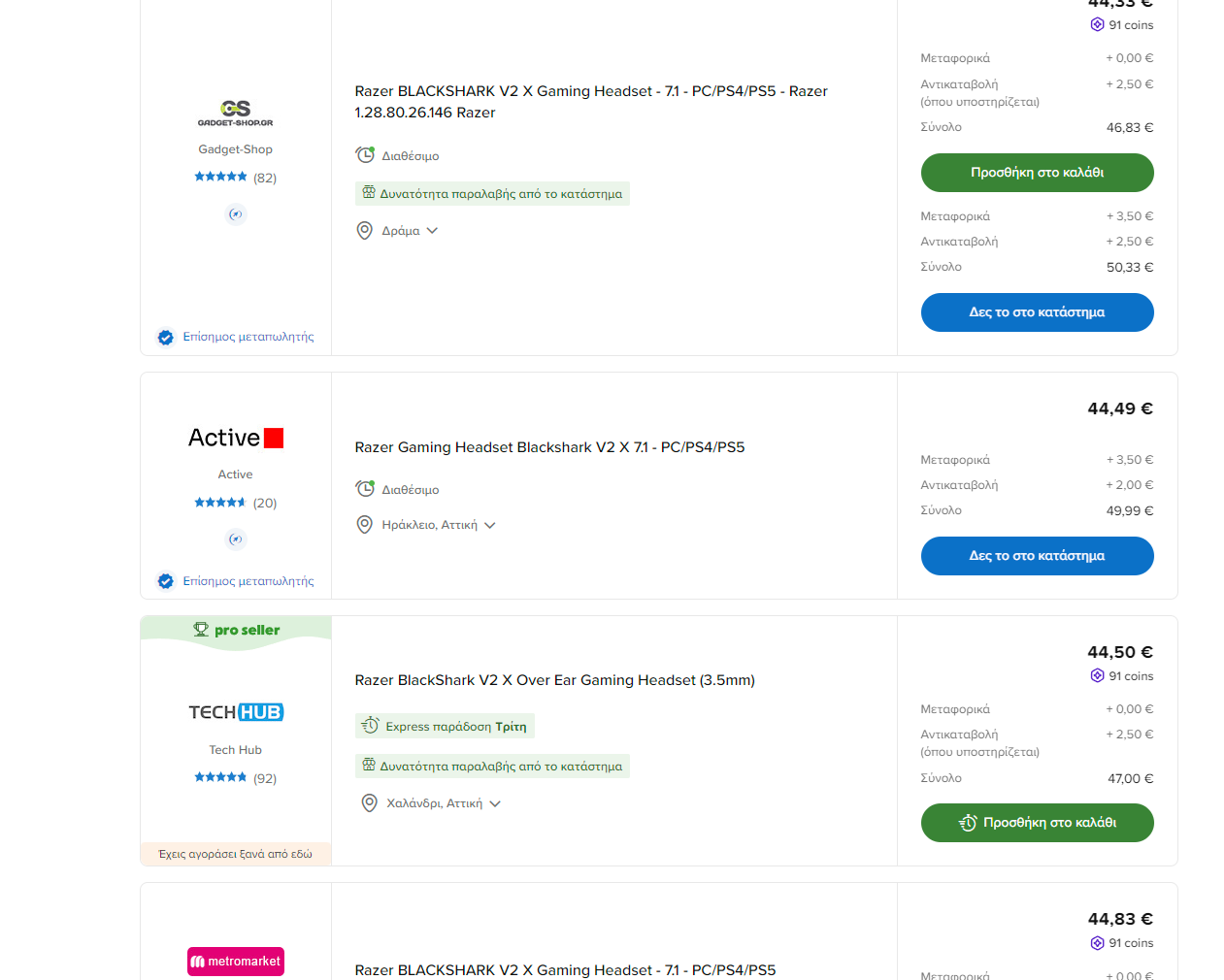Click Tech Hub's Προσθήκη στο καλάθι button
This screenshot has width=1224, height=980.
1037,823
